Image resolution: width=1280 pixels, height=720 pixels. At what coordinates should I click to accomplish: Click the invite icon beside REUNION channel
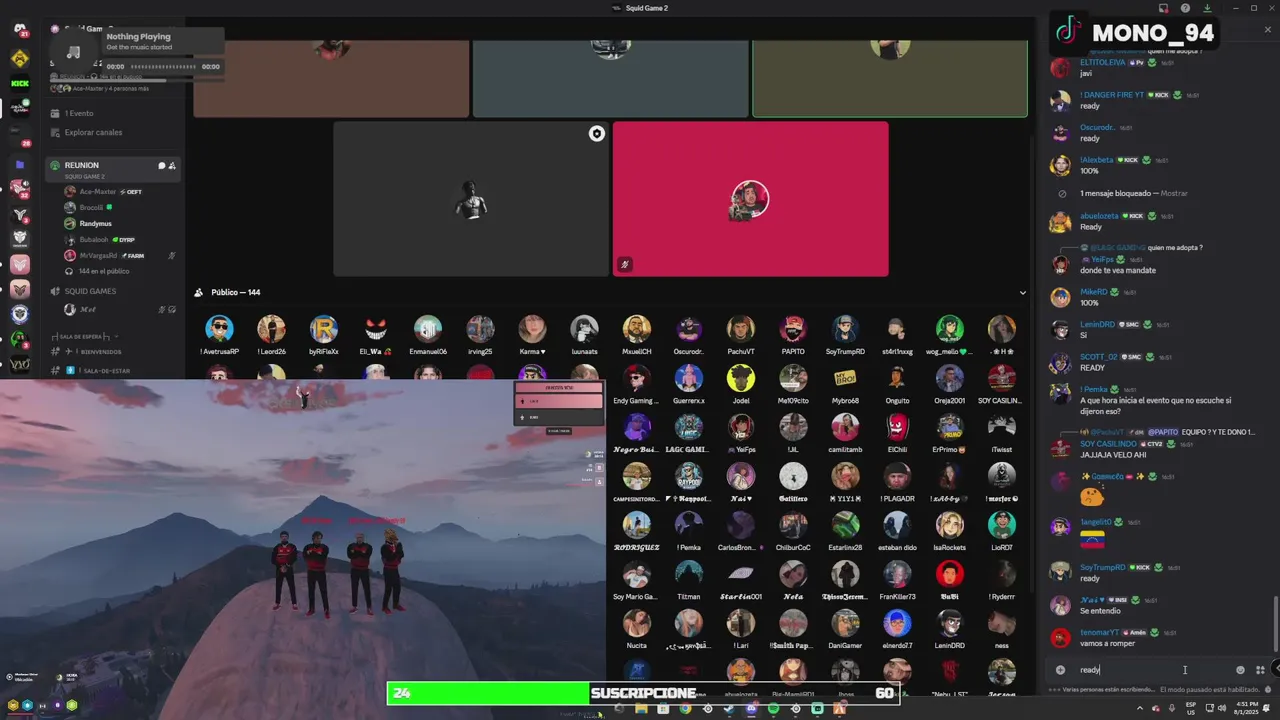coord(172,165)
